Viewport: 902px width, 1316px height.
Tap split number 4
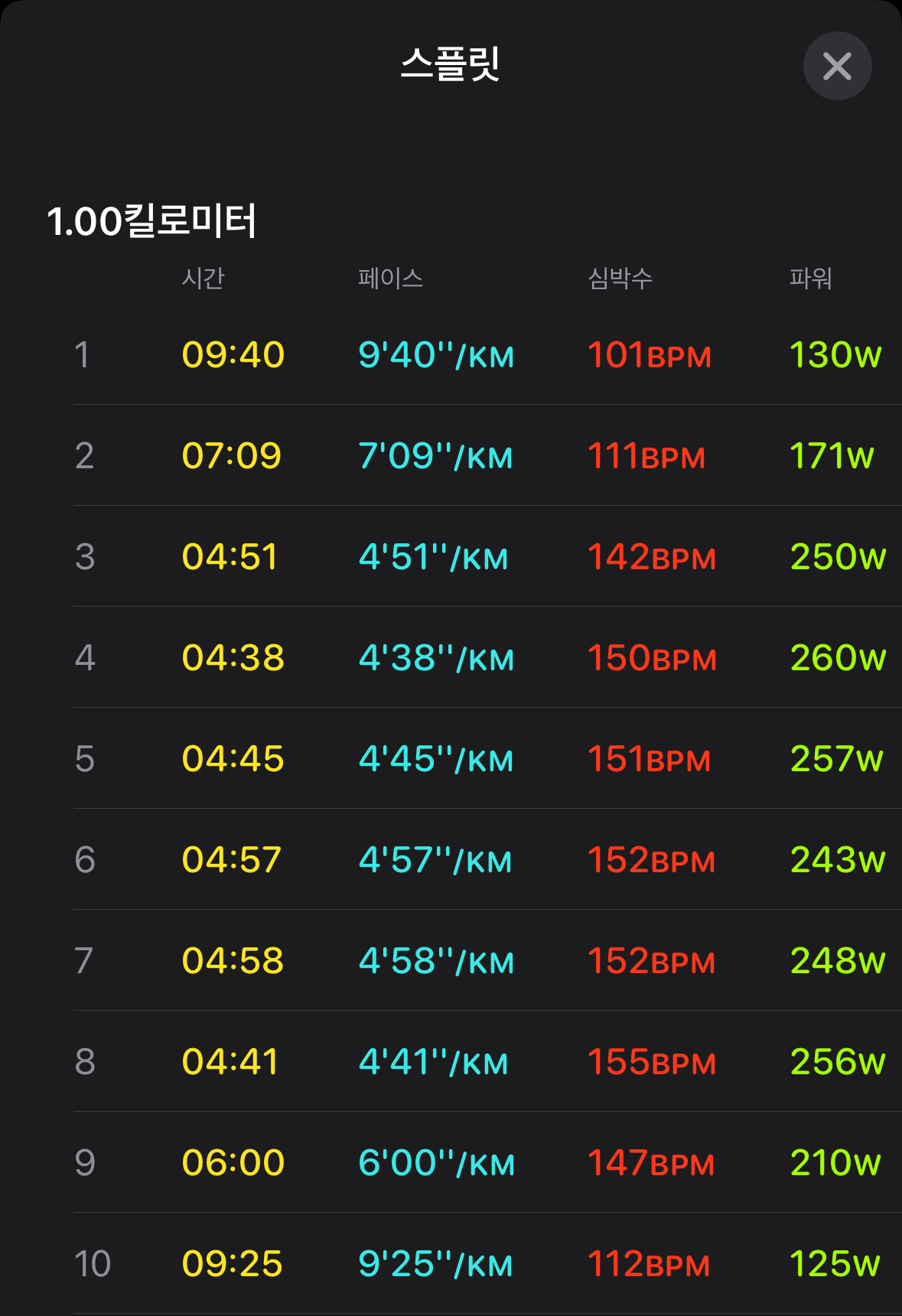[x=85, y=658]
